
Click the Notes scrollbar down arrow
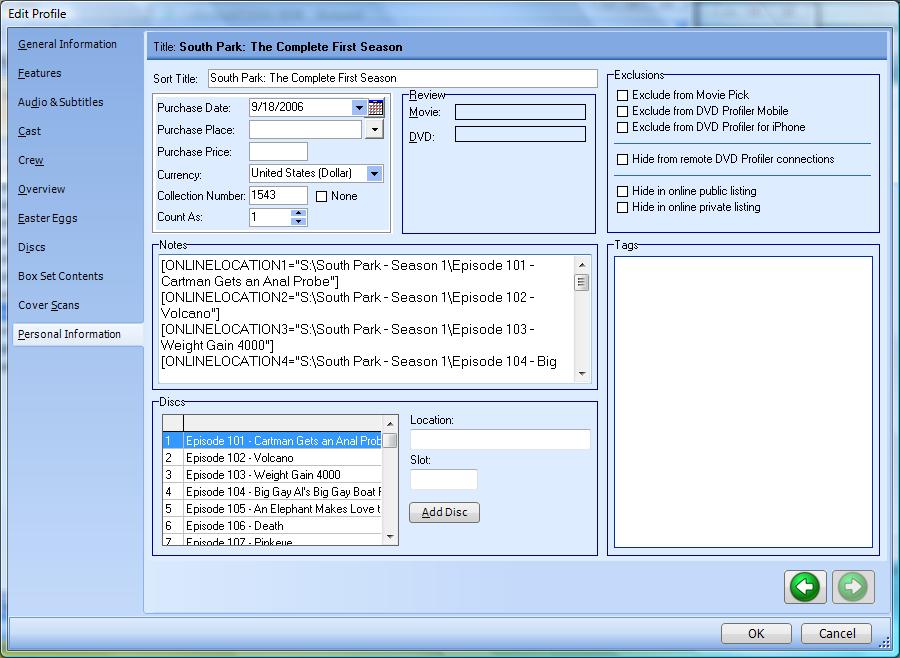[x=582, y=374]
